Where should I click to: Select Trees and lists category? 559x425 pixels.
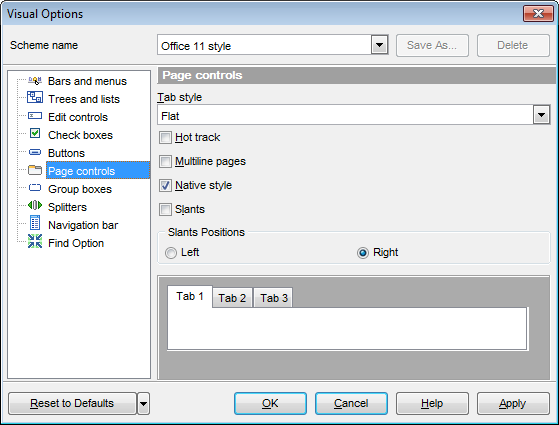click(x=84, y=99)
